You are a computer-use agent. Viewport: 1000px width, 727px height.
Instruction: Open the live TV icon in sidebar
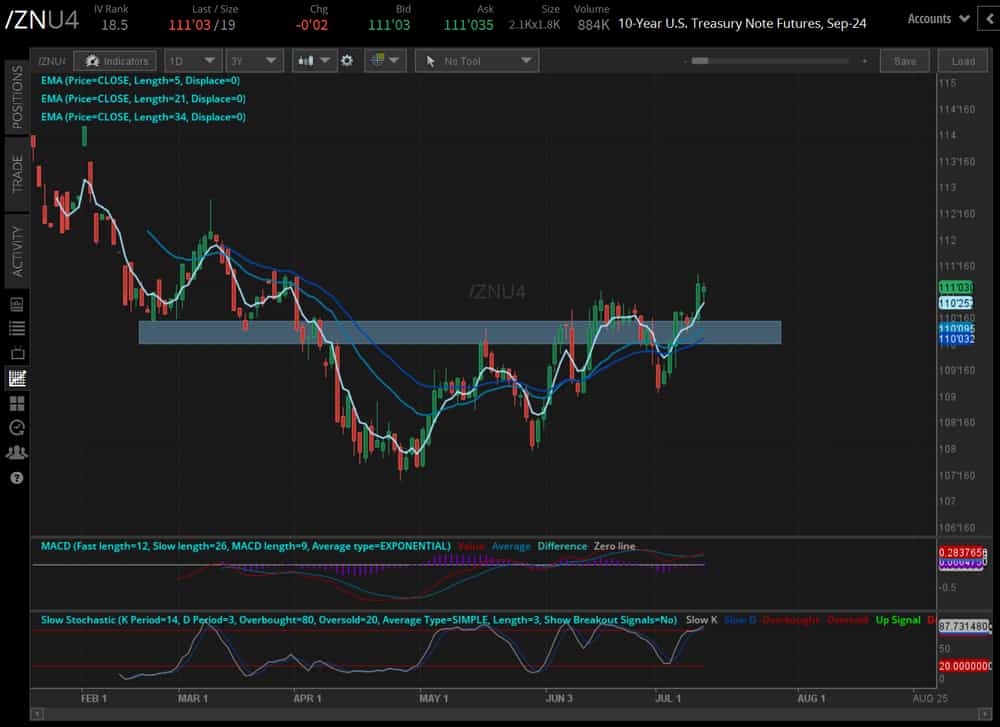click(x=17, y=353)
